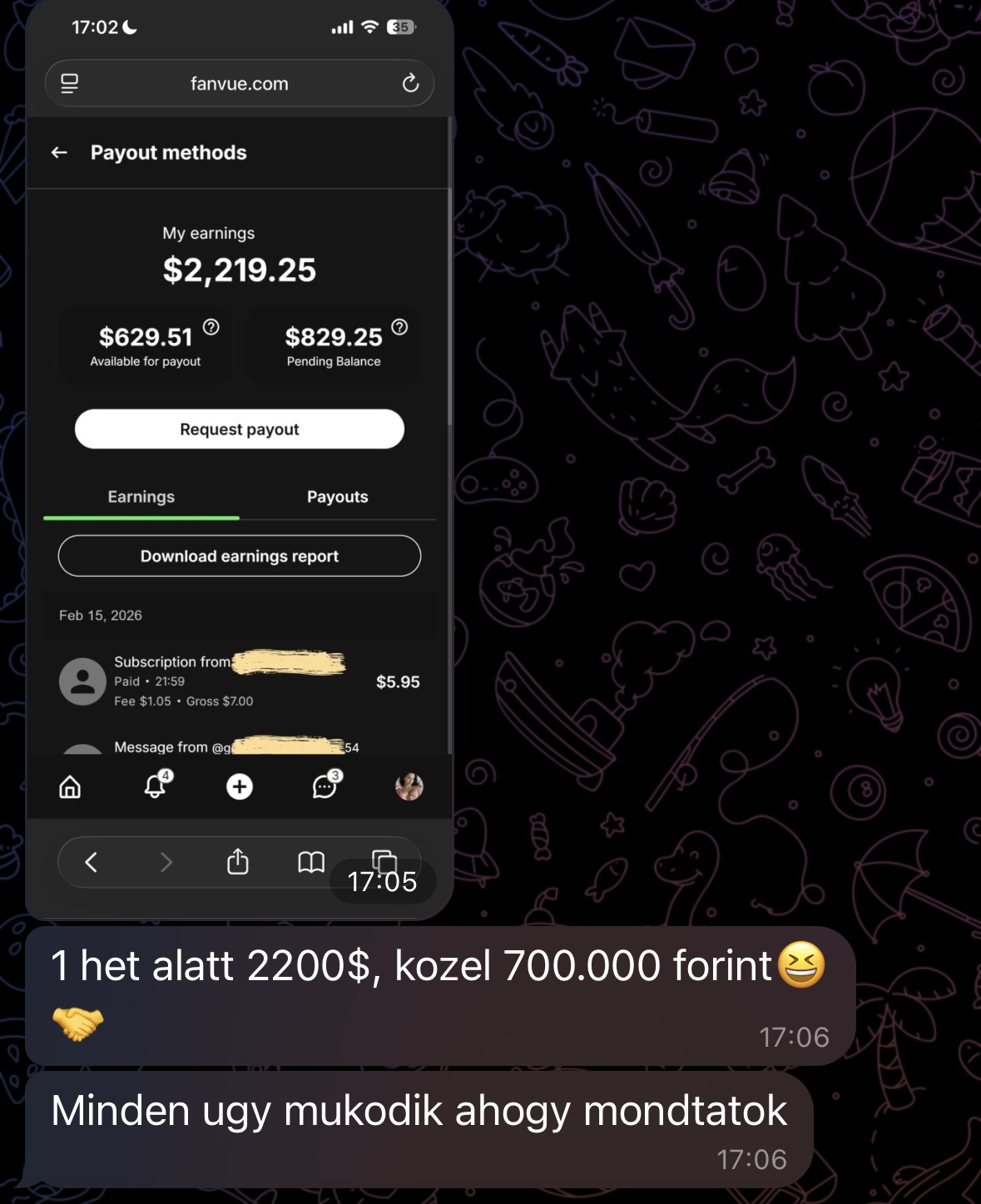Go back using Safari back chevron
This screenshot has height=1204, width=981.
92,861
